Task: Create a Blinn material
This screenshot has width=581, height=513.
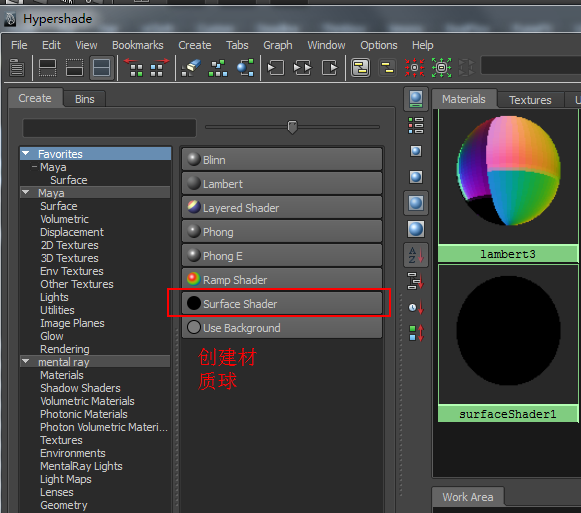Action: [x=282, y=160]
